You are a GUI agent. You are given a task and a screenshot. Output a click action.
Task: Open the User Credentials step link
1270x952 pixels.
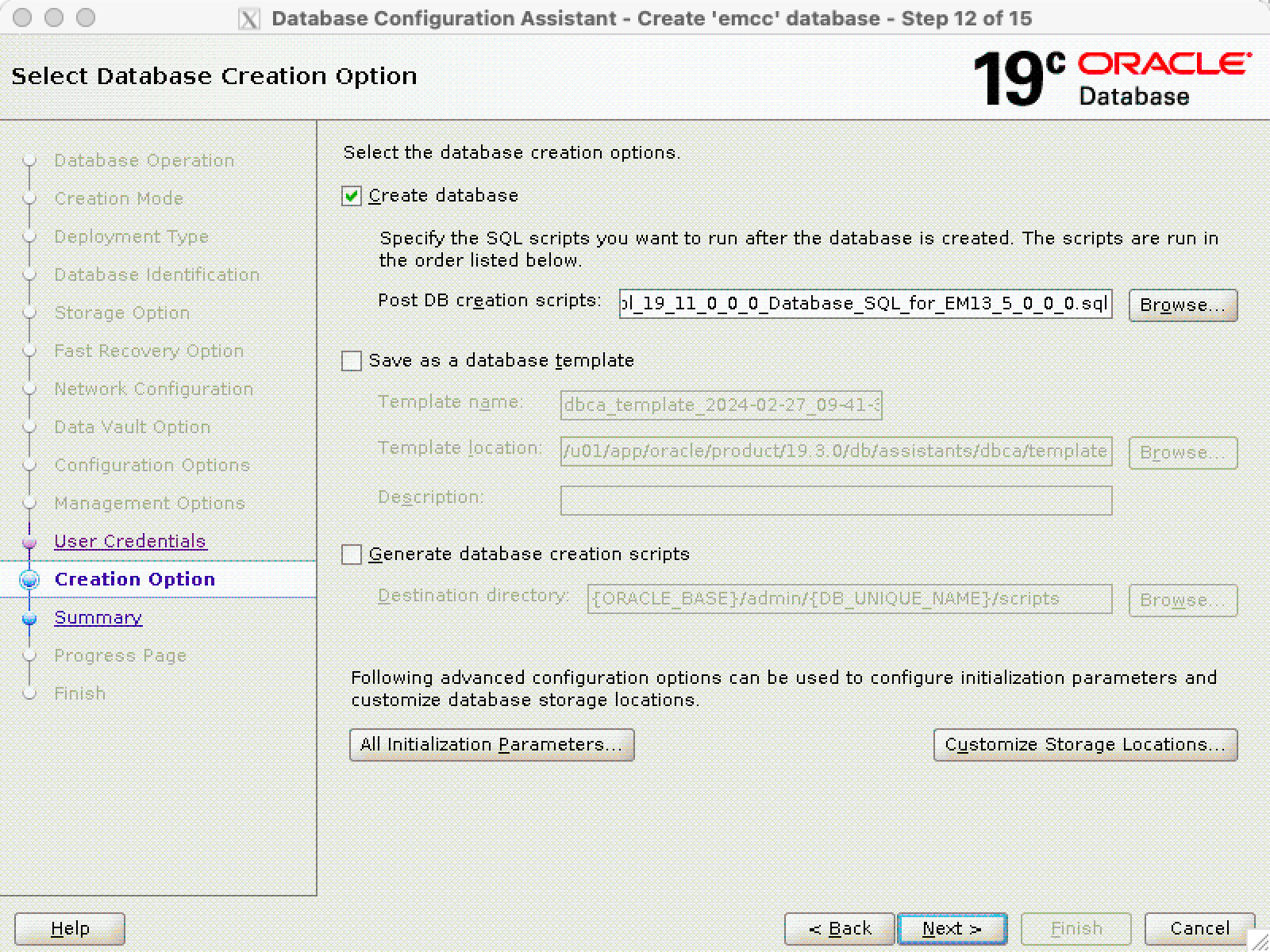(x=130, y=541)
